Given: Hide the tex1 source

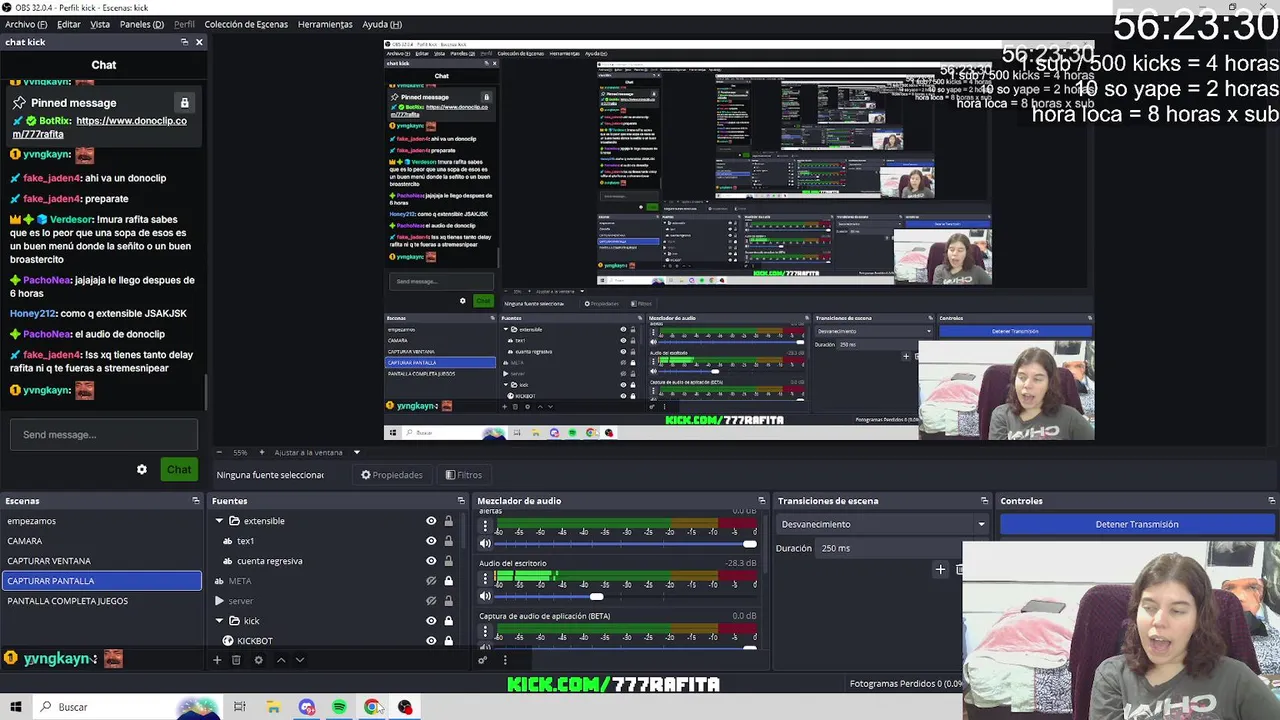Looking at the screenshot, I should (x=431, y=541).
